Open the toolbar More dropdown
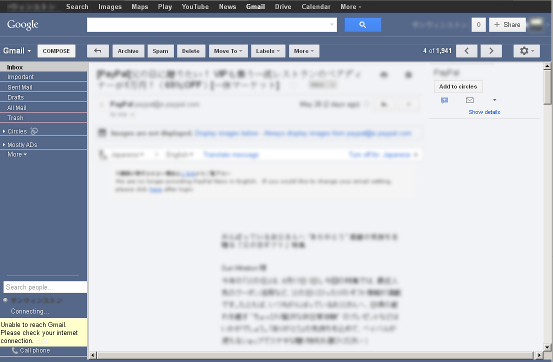 click(x=304, y=51)
